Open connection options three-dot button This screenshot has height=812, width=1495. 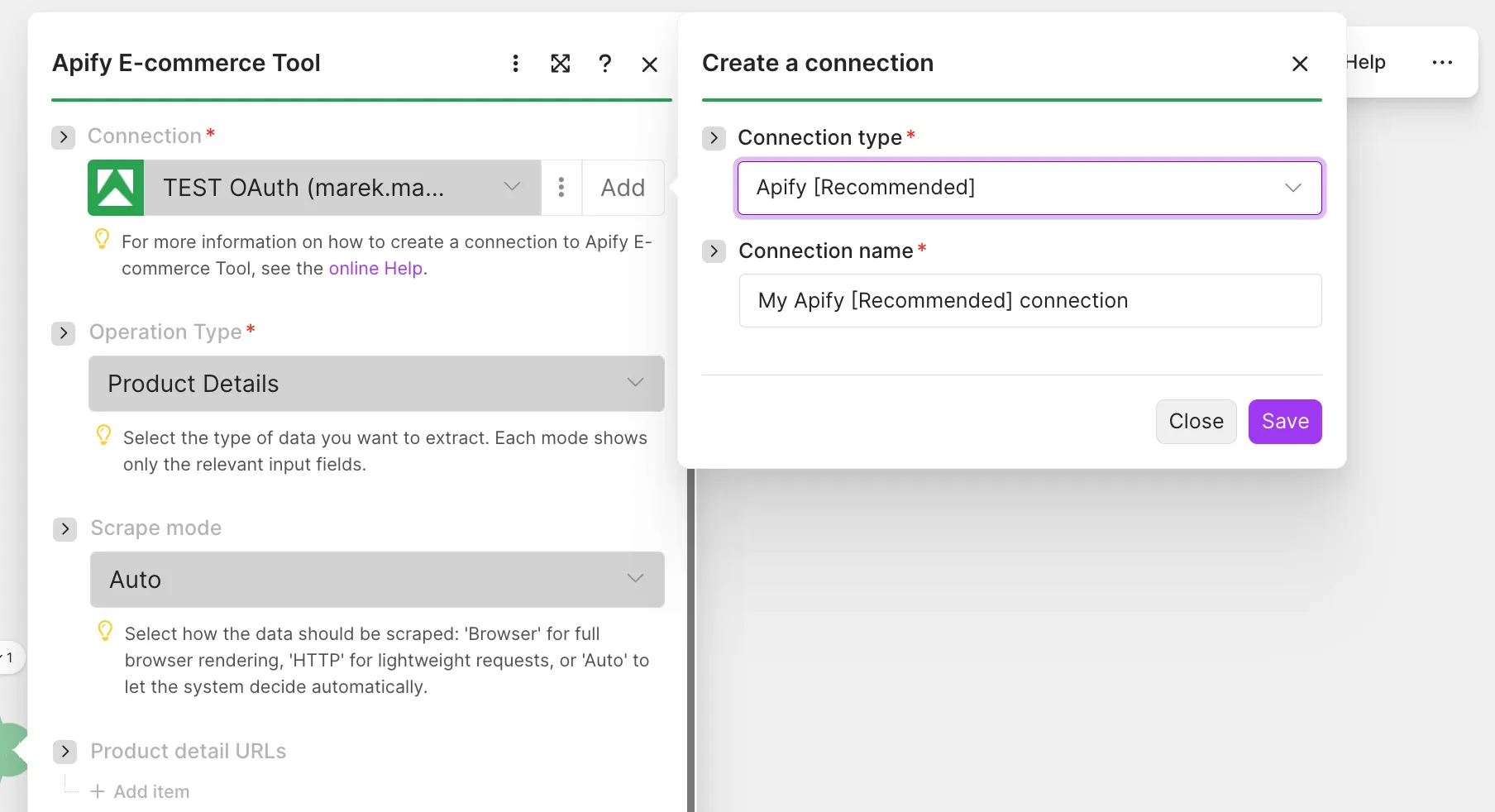pos(561,188)
